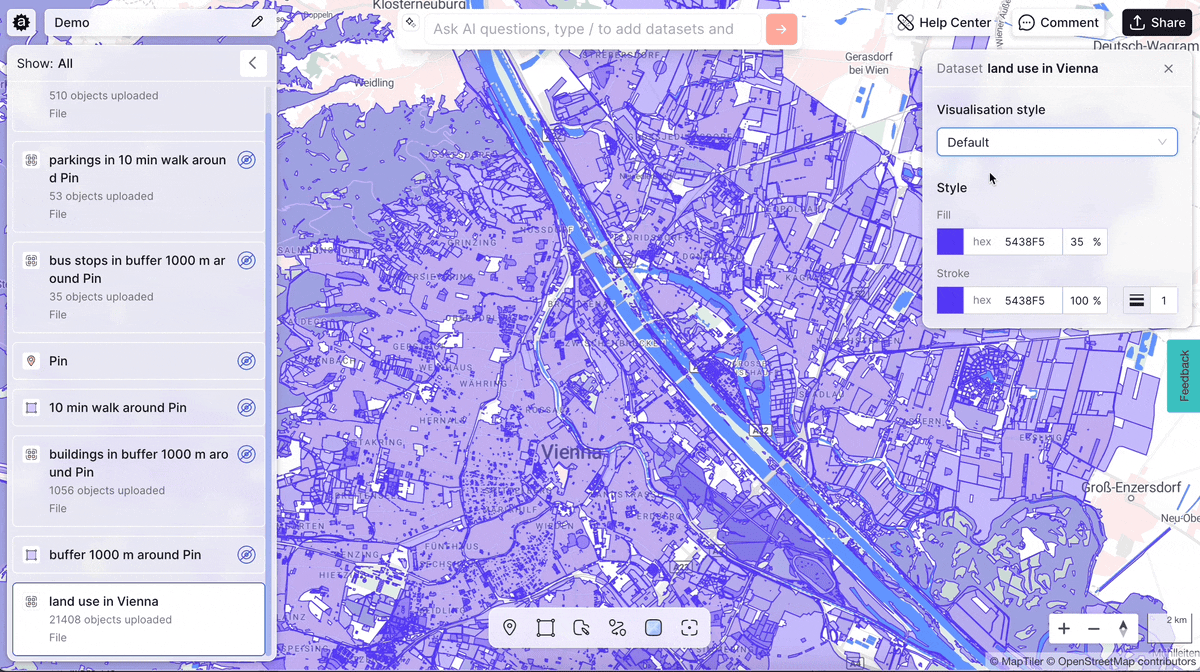Viewport: 1200px width, 672px height.
Task: Select the Pin placement tool
Action: tap(509, 627)
